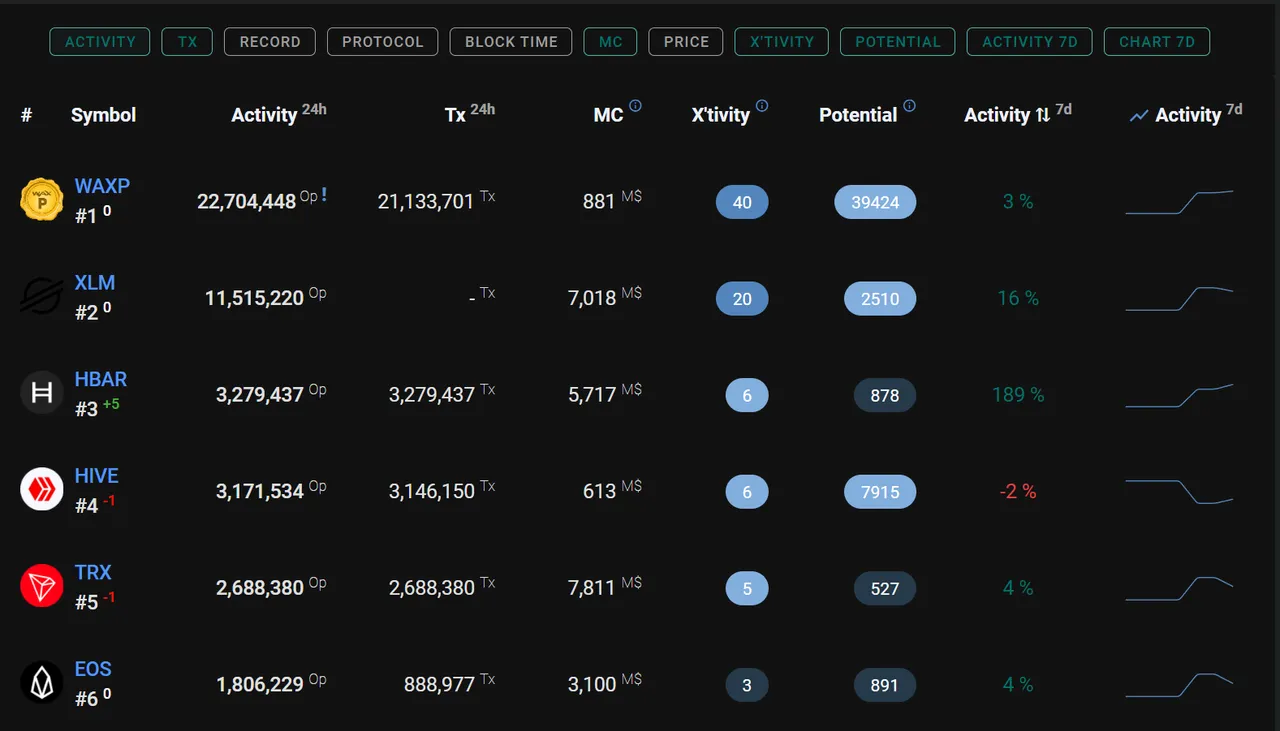Toggle the RECORD column filter

[x=270, y=42]
